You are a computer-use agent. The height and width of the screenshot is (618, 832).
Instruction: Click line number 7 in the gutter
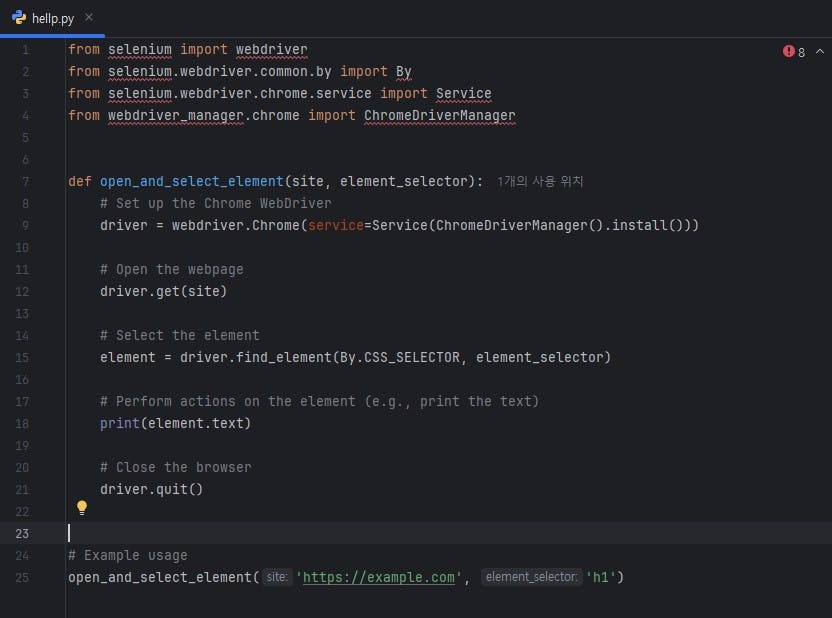tap(25, 181)
